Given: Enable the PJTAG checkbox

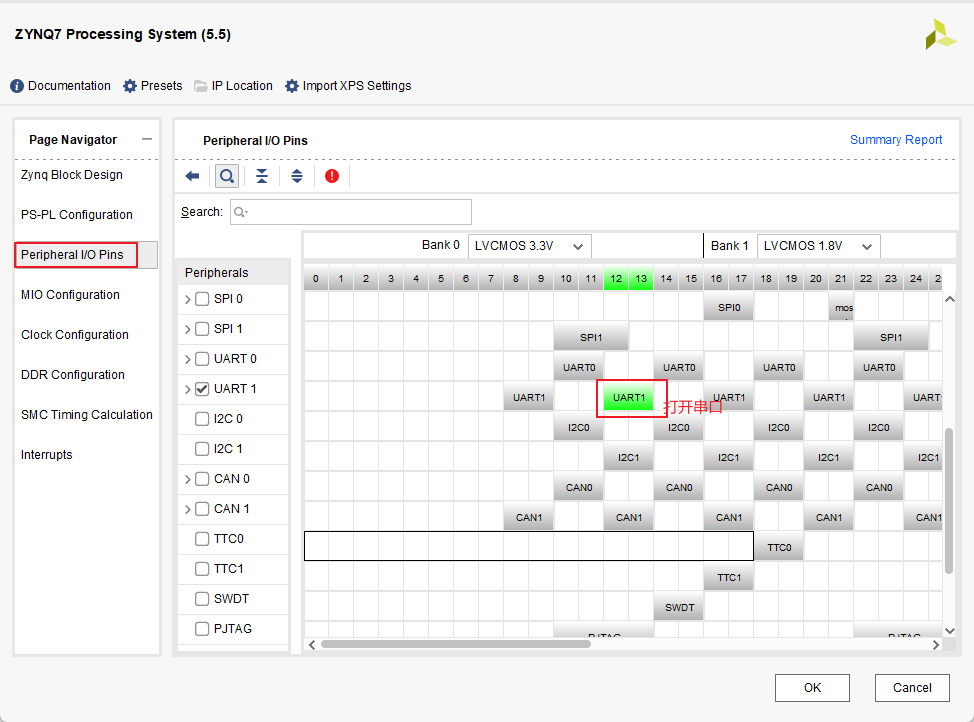Looking at the screenshot, I should 202,629.
